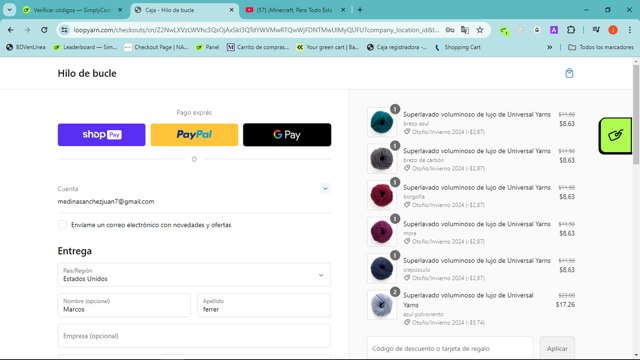Click the password key icon in address bar
640x360 pixels.
pos(450,30)
